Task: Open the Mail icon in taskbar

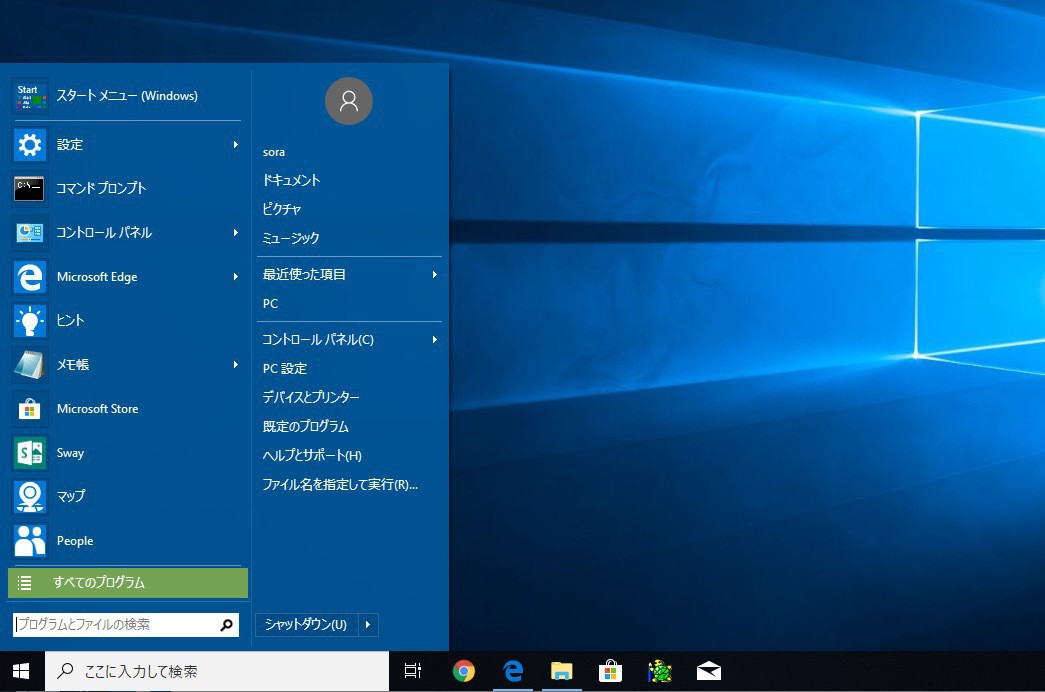Action: click(x=709, y=671)
